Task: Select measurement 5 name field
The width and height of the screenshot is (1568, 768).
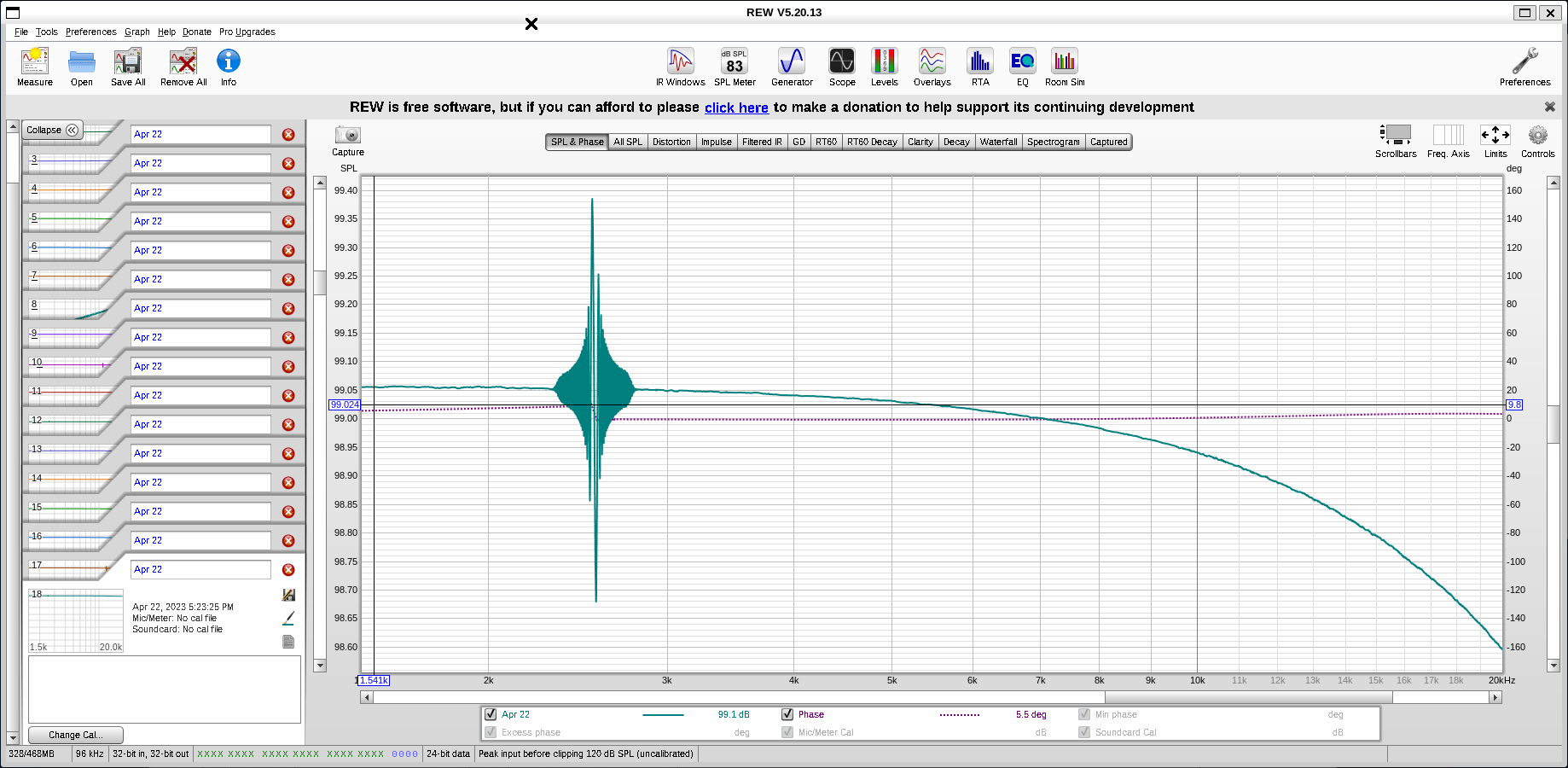Action: coord(200,221)
